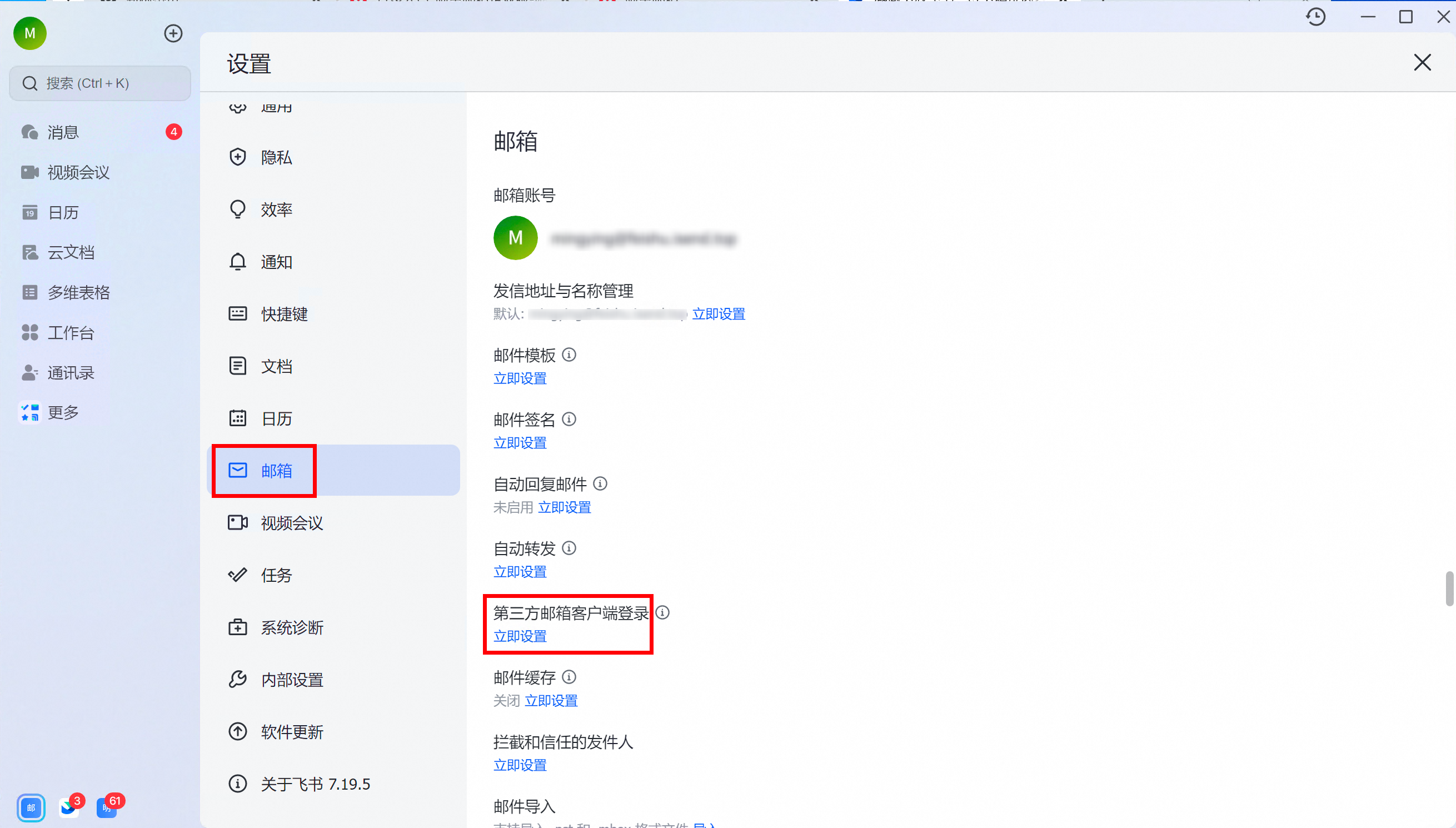The image size is (1456, 828).
Task: Click info icon next to 邮件模板
Action: point(569,355)
